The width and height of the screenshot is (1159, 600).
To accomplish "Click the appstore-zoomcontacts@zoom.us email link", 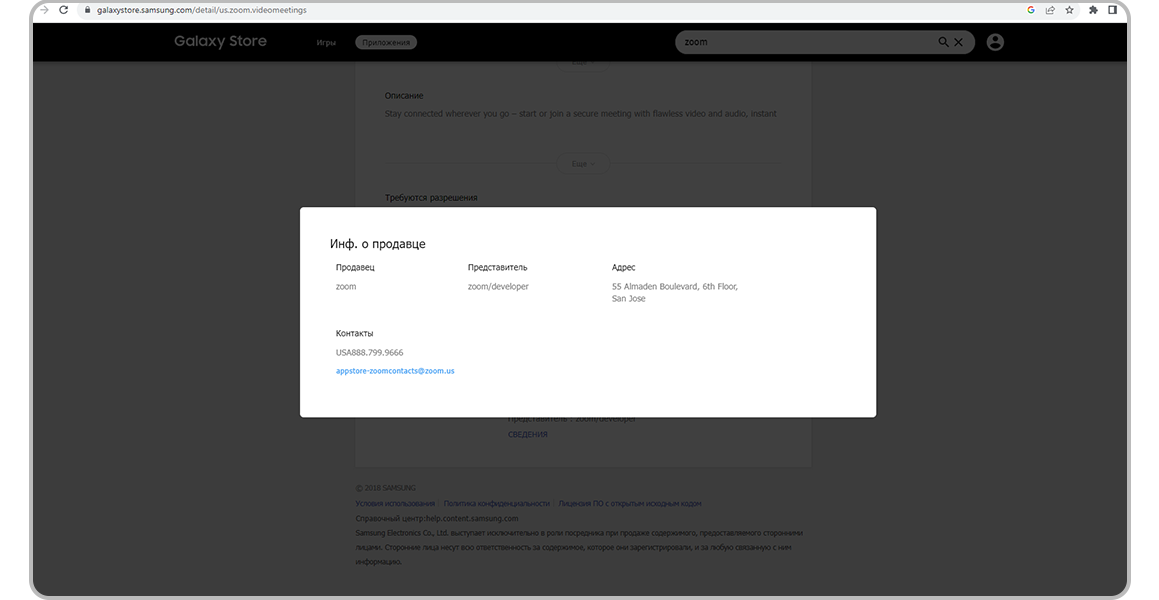I will tap(395, 371).
